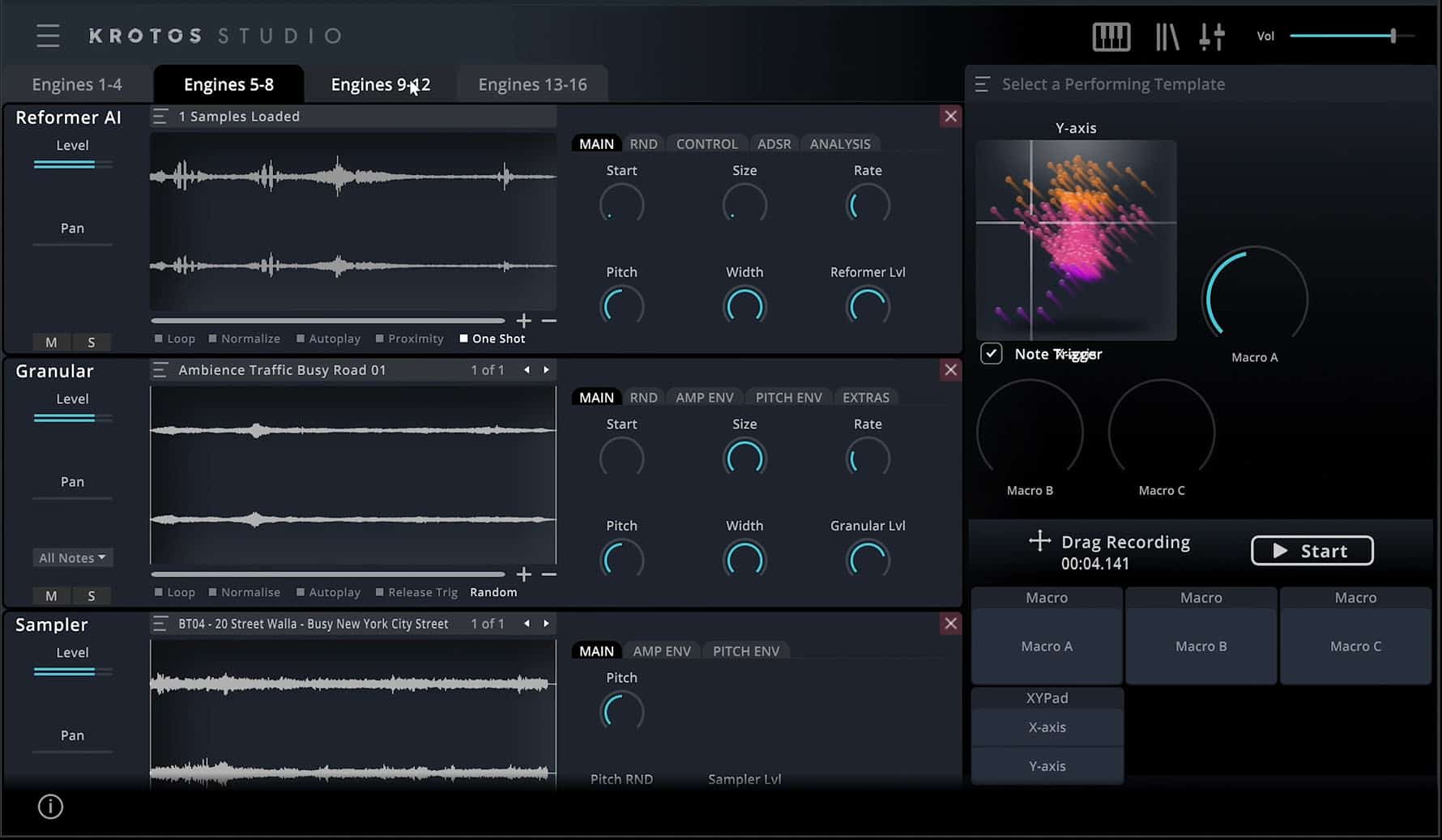Image resolution: width=1442 pixels, height=840 pixels.
Task: Mute the Granular engine
Action: 50,595
